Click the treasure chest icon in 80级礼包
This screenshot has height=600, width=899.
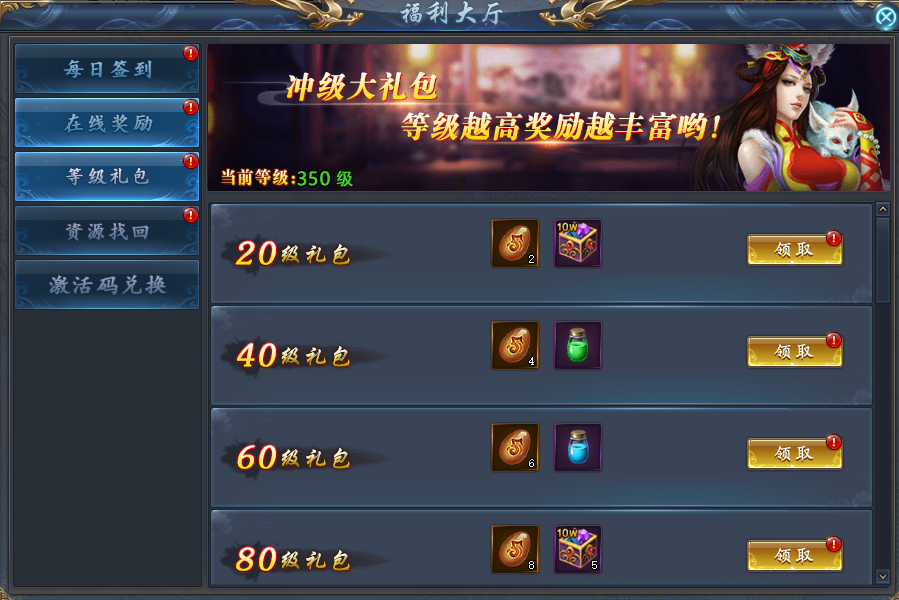tap(577, 550)
